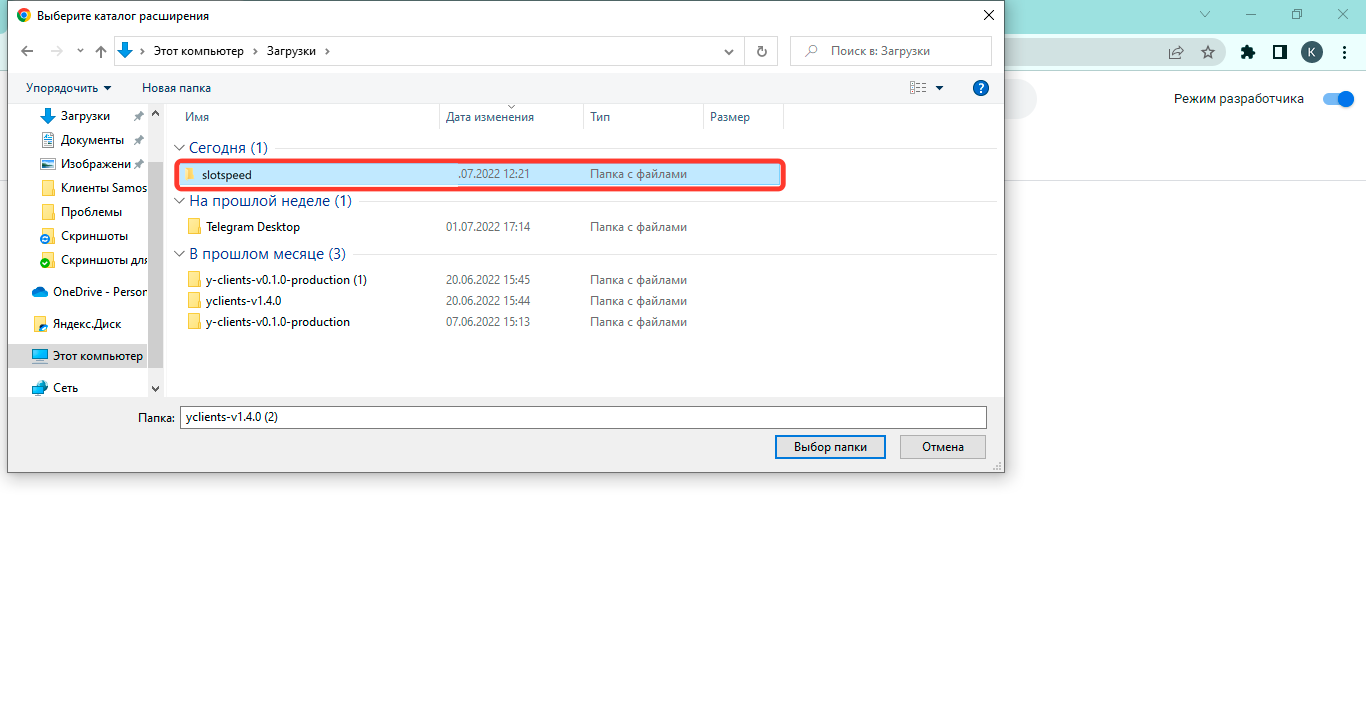Screen dimensions: 1366x722
Task: Click the Chrome share page icon
Action: 1176,52
